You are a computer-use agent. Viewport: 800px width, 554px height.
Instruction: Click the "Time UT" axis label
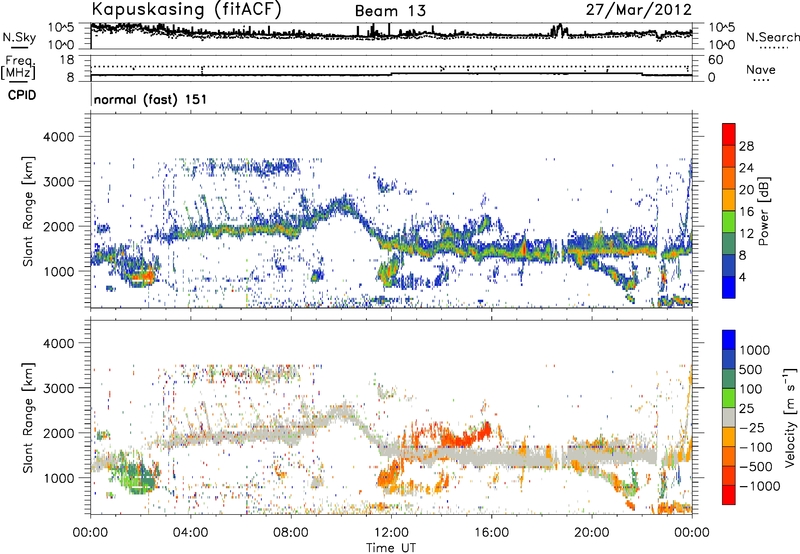(x=391, y=548)
